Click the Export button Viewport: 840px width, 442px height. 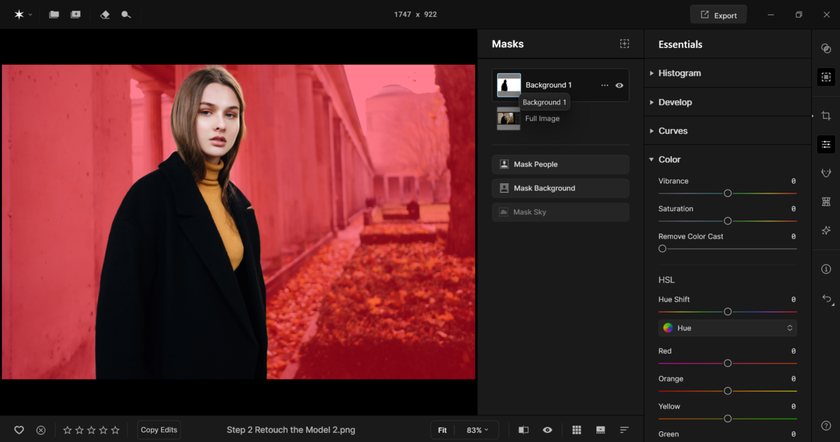pyautogui.click(x=718, y=15)
